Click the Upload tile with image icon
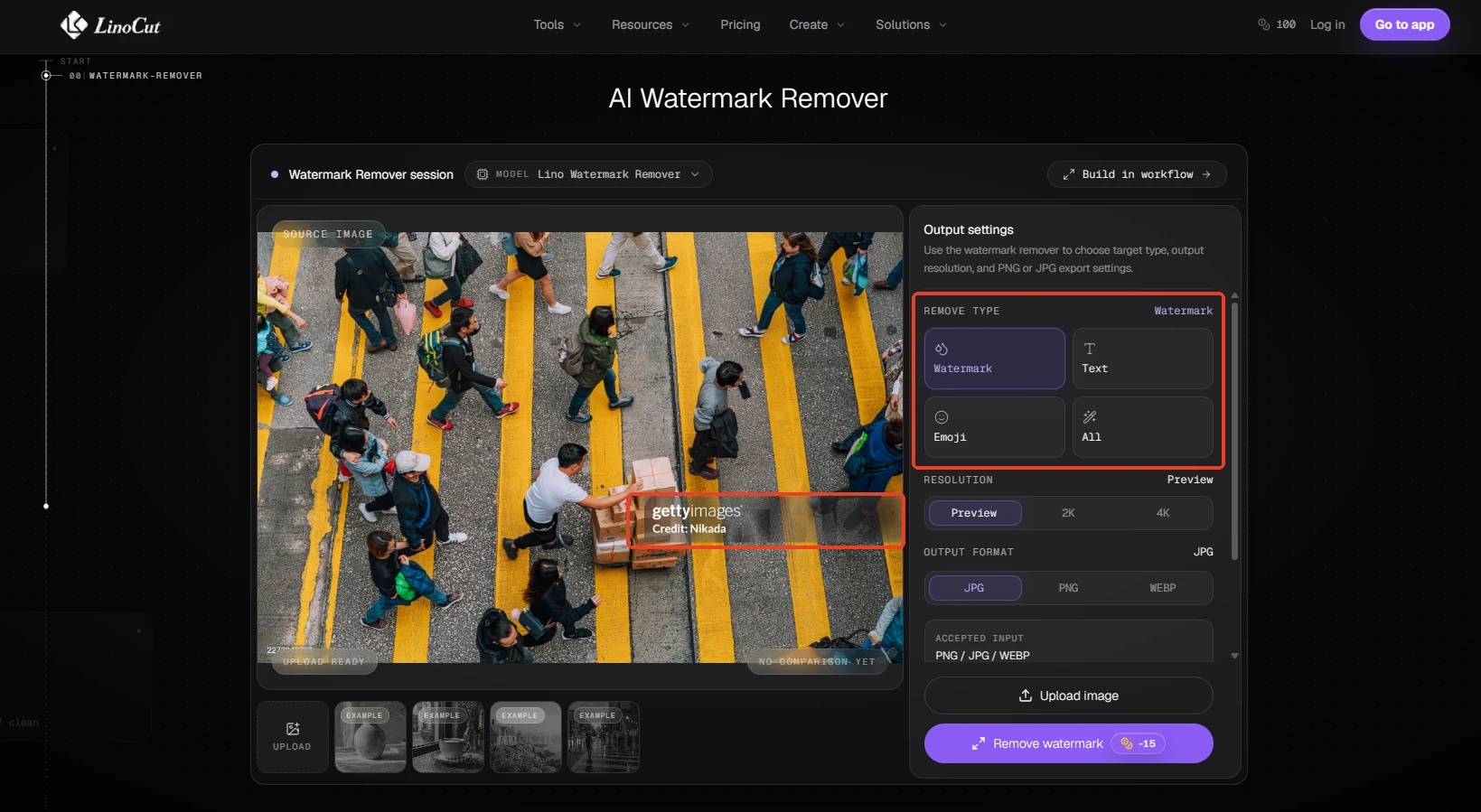This screenshot has height=812, width=1481. coord(292,737)
